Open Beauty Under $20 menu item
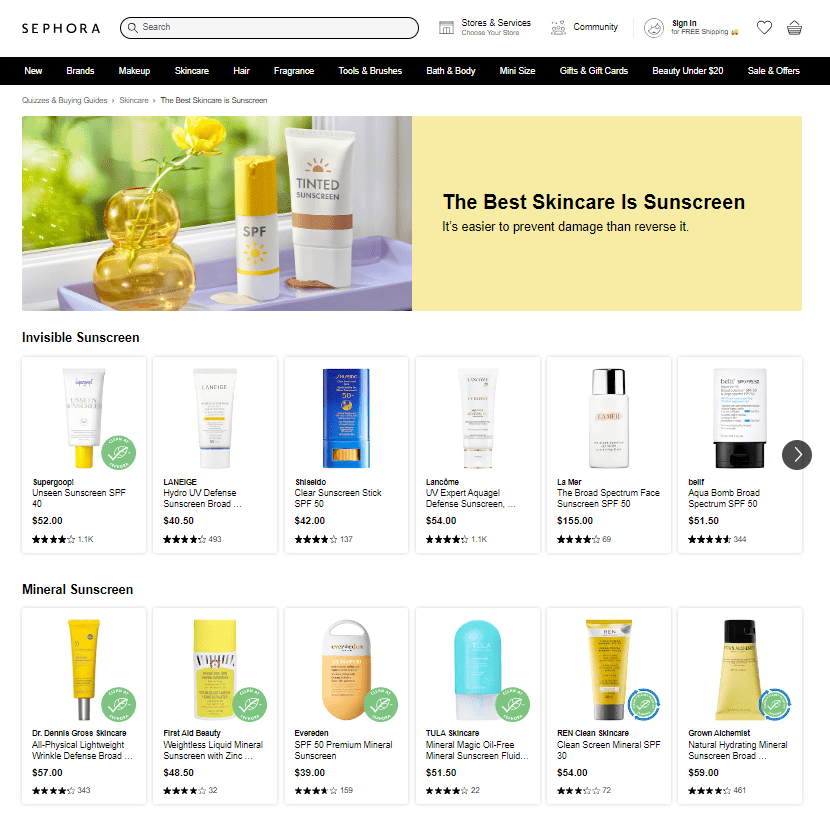Screen dimensions: 830x820 688,71
